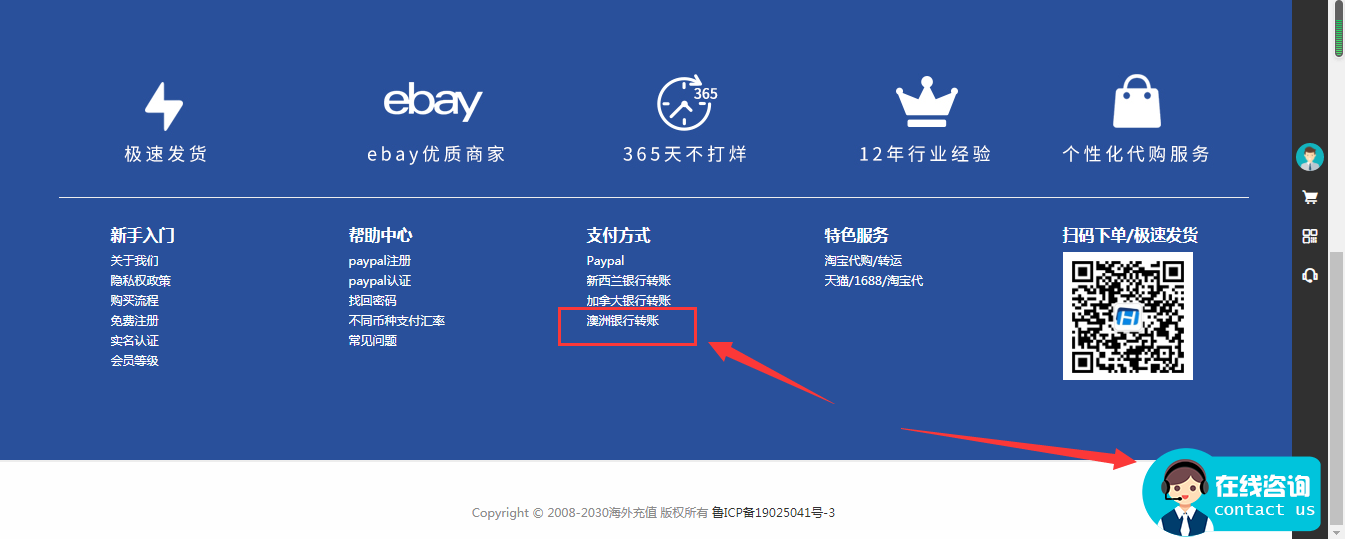This screenshot has height=539, width=1345.
Task: Go to 新西兰银行转账 page
Action: point(629,281)
